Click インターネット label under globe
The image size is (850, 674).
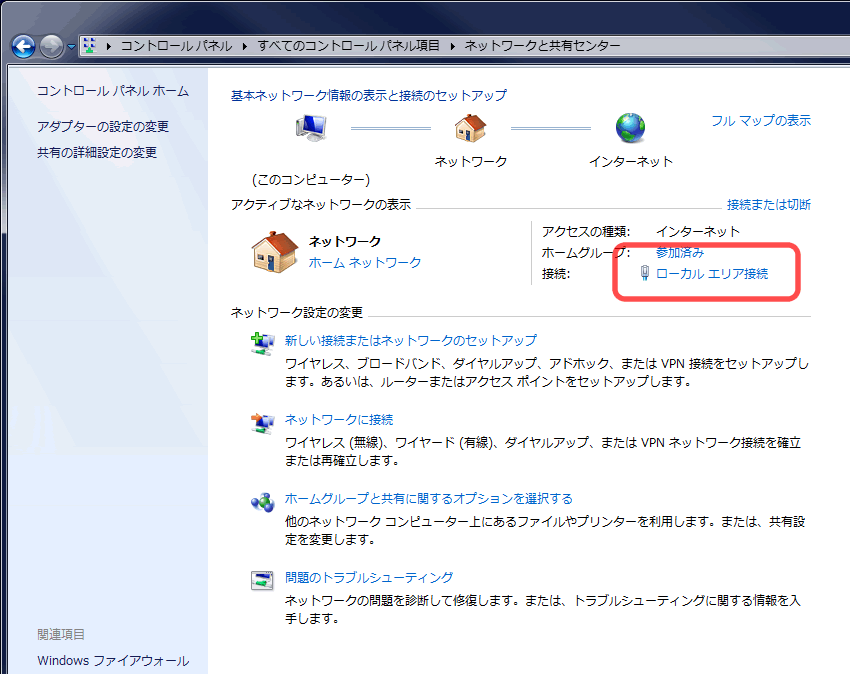(630, 162)
